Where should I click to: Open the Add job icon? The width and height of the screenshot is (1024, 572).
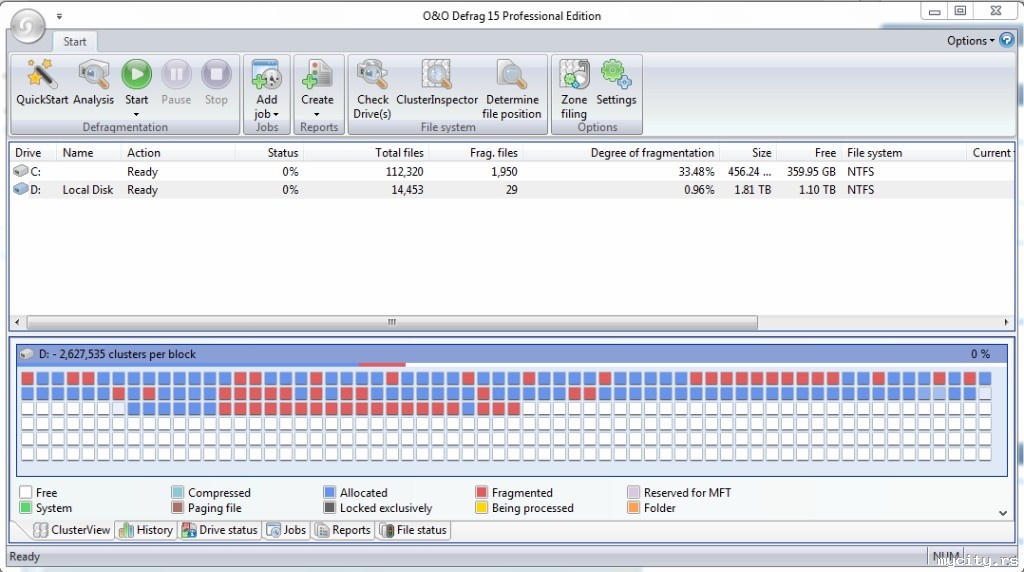click(266, 74)
